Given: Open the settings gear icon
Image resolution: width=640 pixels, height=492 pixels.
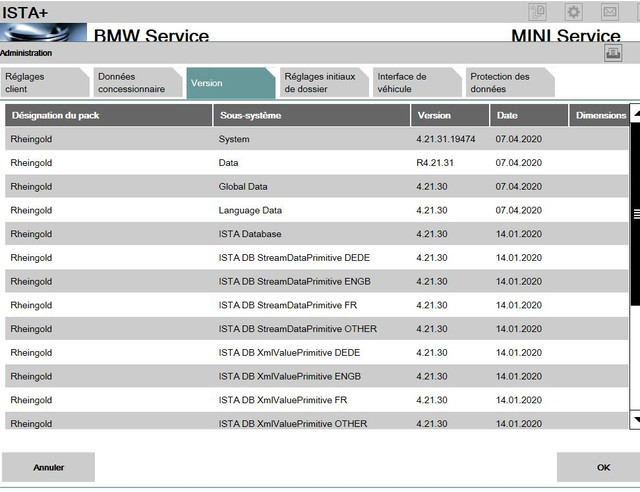Looking at the screenshot, I should click(x=573, y=12).
